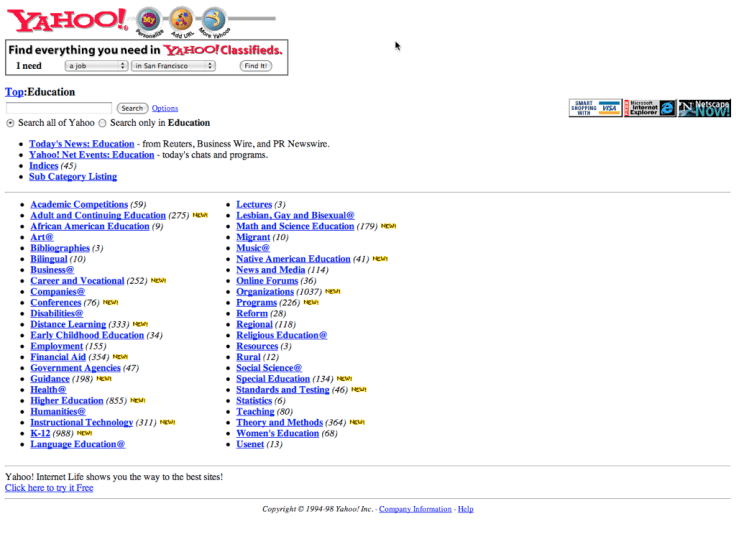The height and width of the screenshot is (552, 736).
Task: Open the K-12 category
Action: [x=40, y=433]
